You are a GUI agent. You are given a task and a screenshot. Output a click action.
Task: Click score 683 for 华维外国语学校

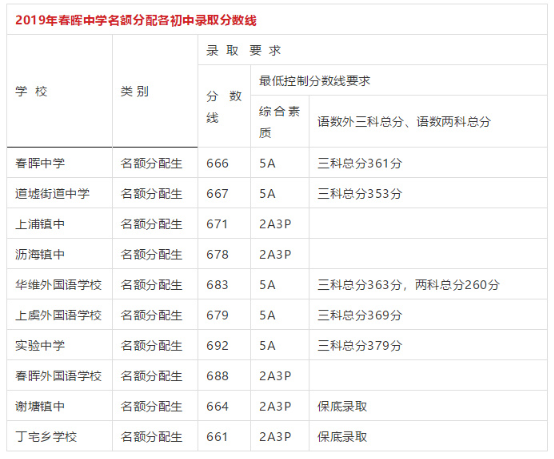[217, 285]
